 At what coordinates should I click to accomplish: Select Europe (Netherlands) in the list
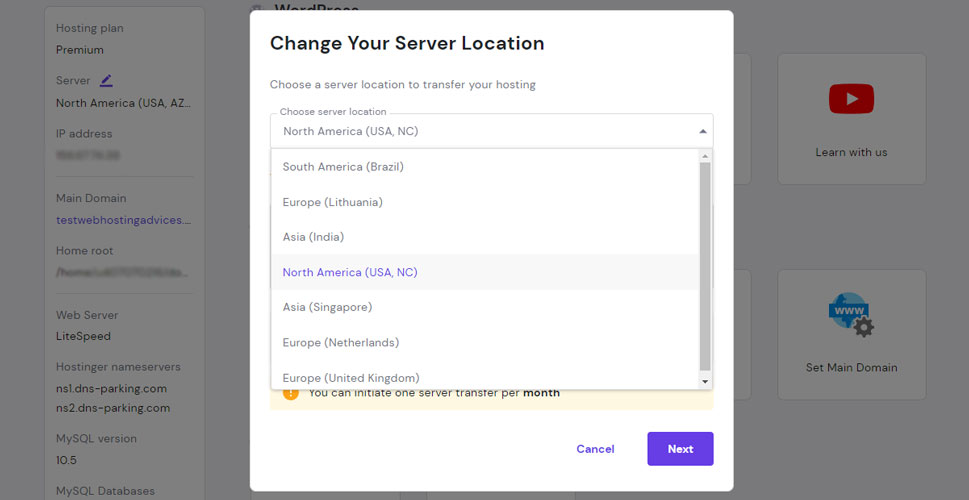coord(485,342)
